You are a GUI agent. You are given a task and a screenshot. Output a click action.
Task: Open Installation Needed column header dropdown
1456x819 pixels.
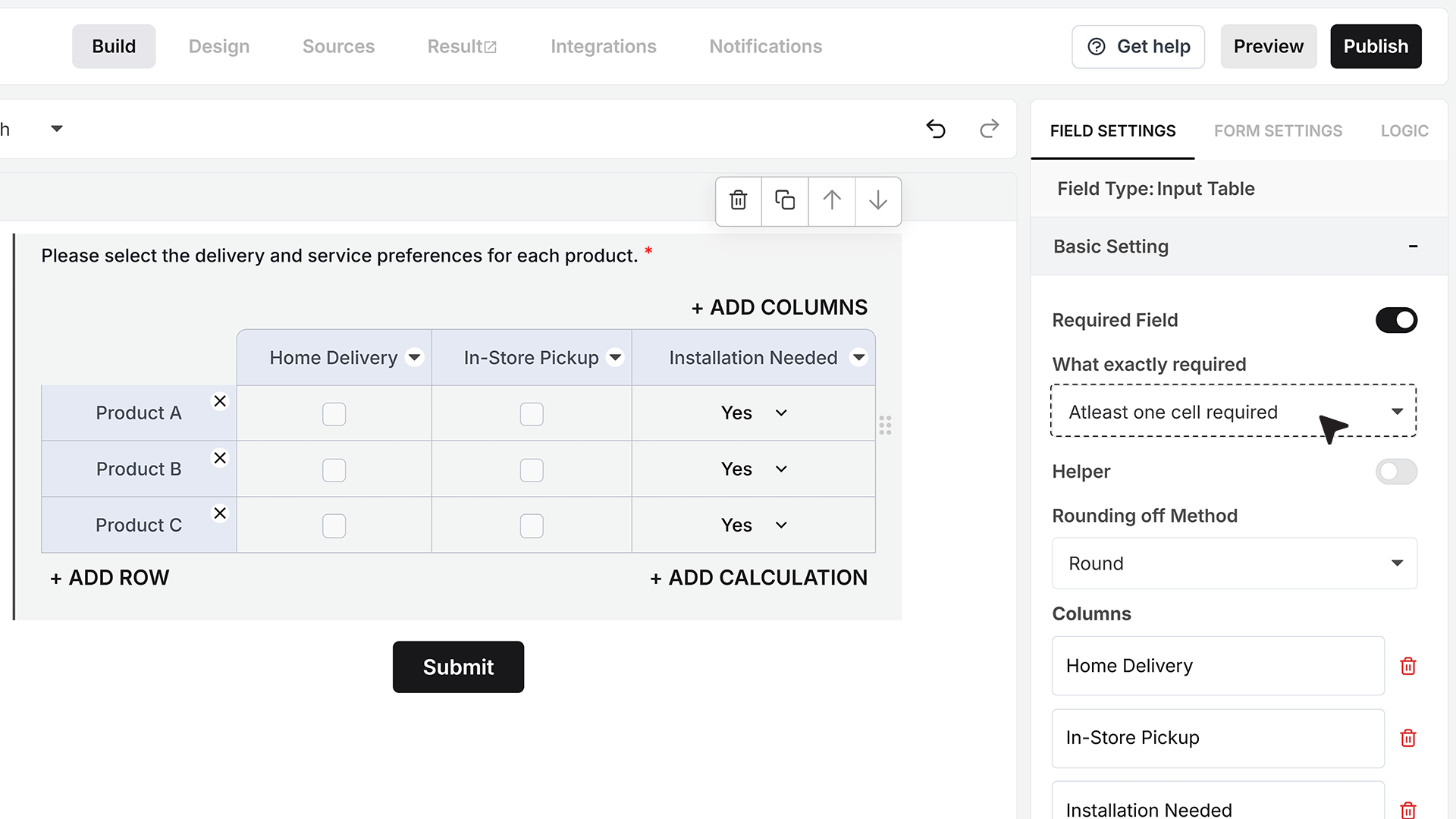click(858, 358)
